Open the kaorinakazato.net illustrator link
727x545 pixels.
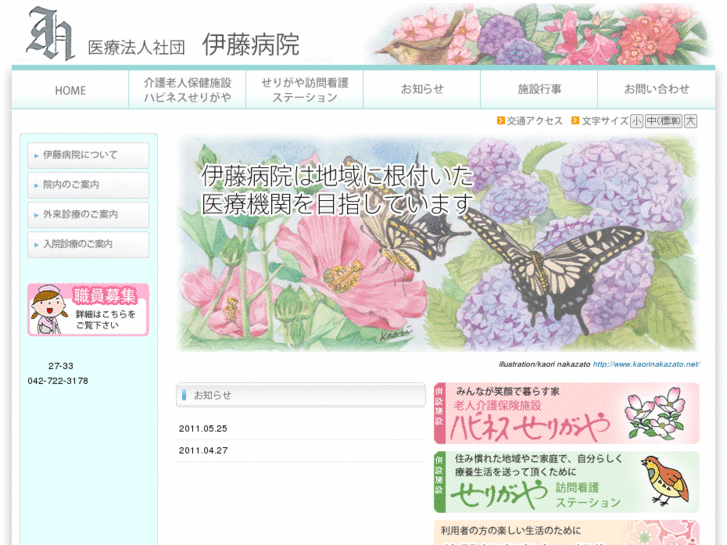point(646,364)
